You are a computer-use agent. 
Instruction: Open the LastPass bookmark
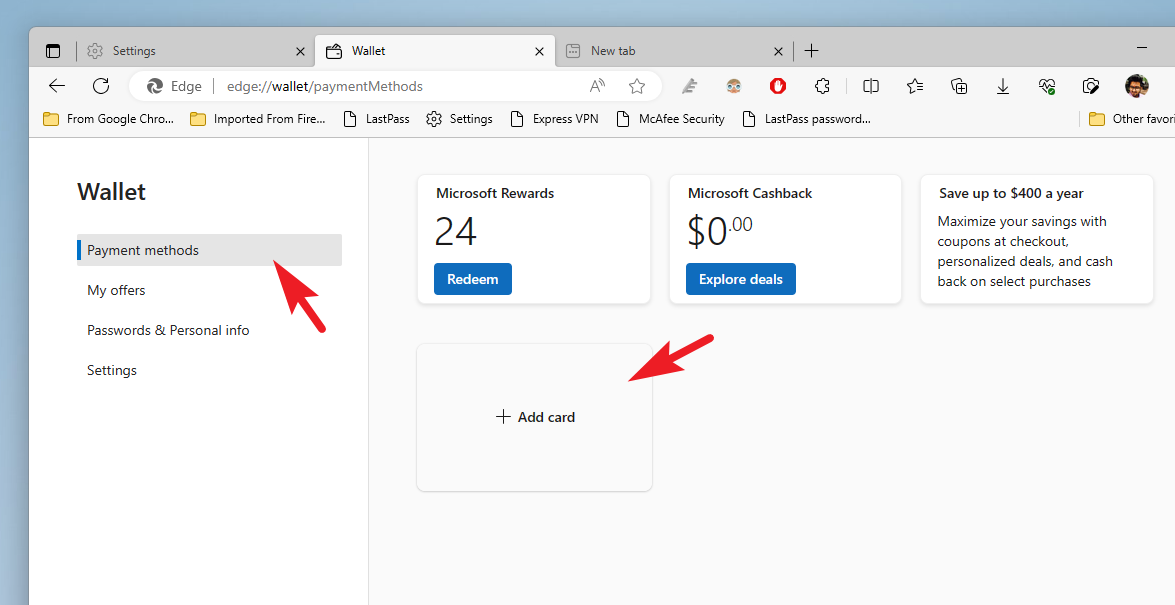pos(376,118)
